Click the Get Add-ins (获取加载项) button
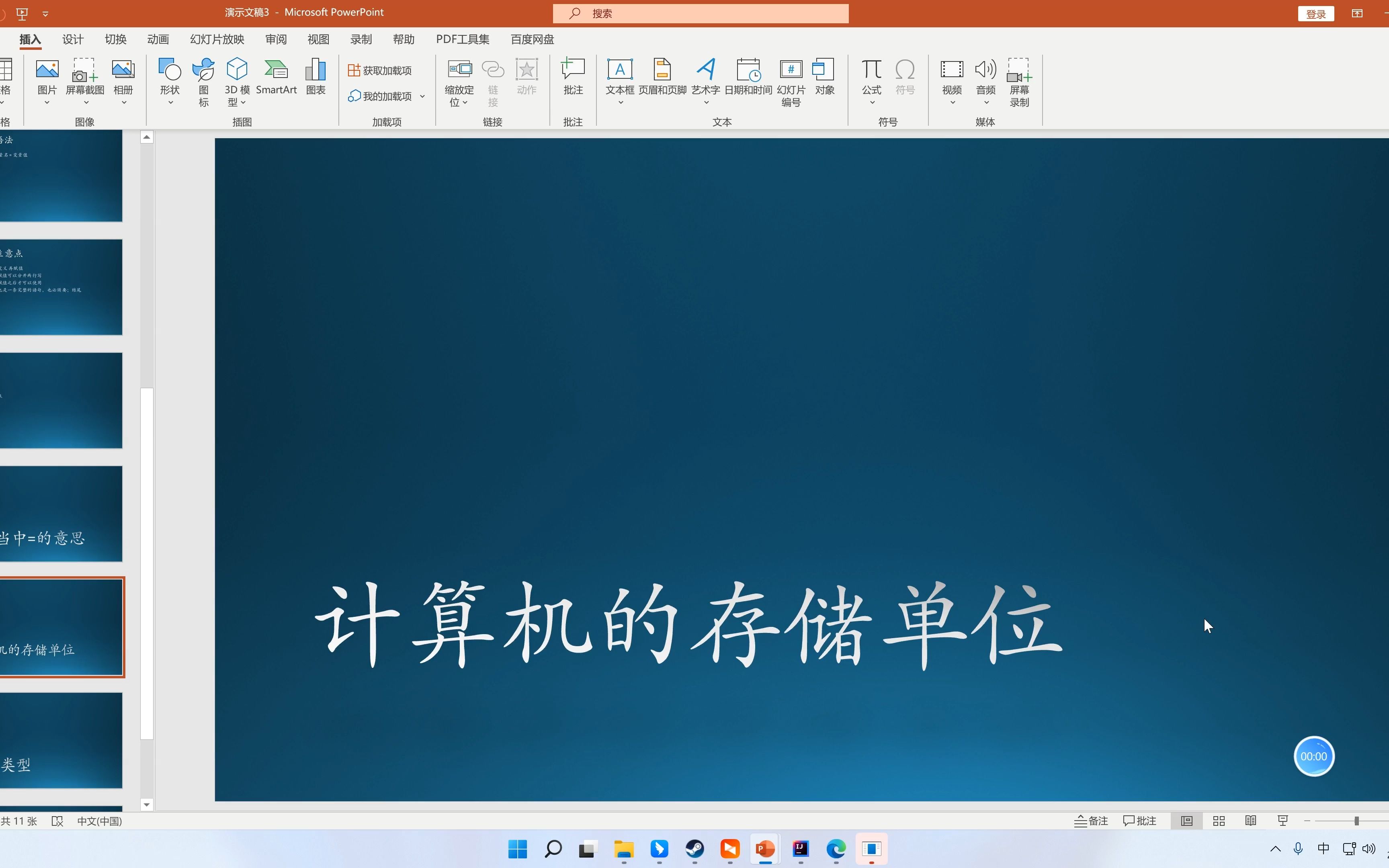 [380, 70]
